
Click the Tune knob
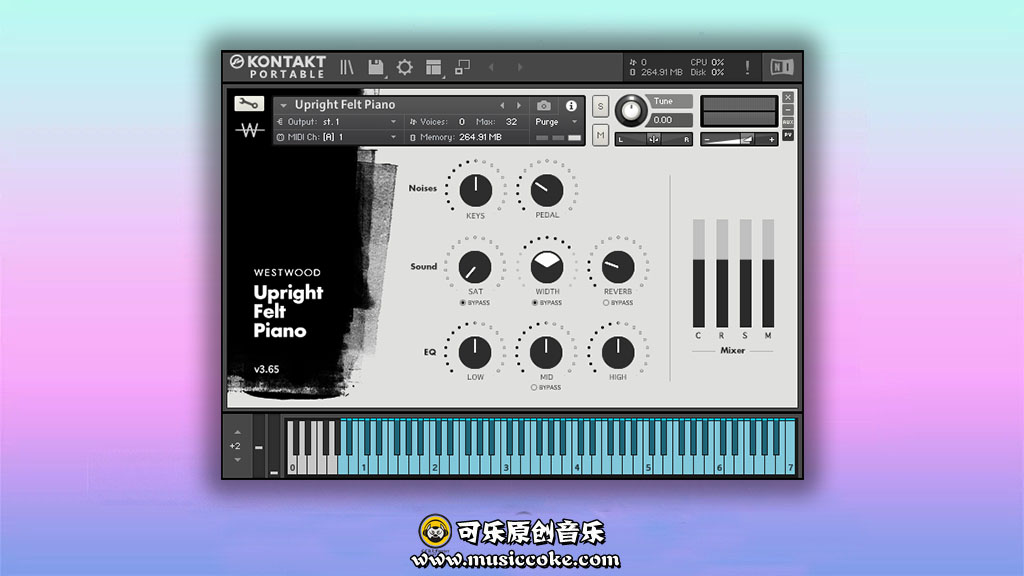coord(631,111)
